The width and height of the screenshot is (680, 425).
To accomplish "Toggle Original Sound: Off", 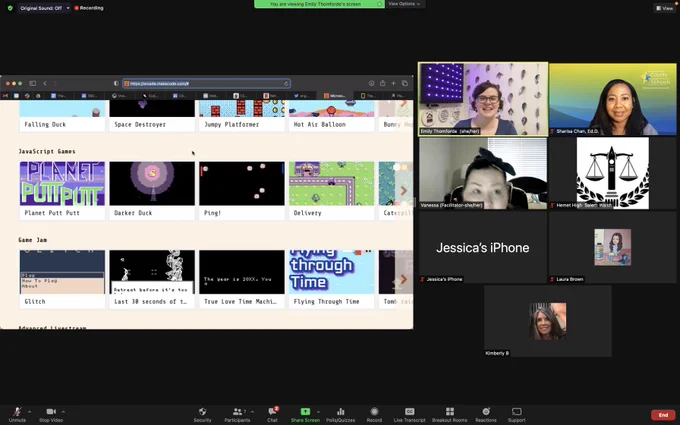I will (x=41, y=8).
